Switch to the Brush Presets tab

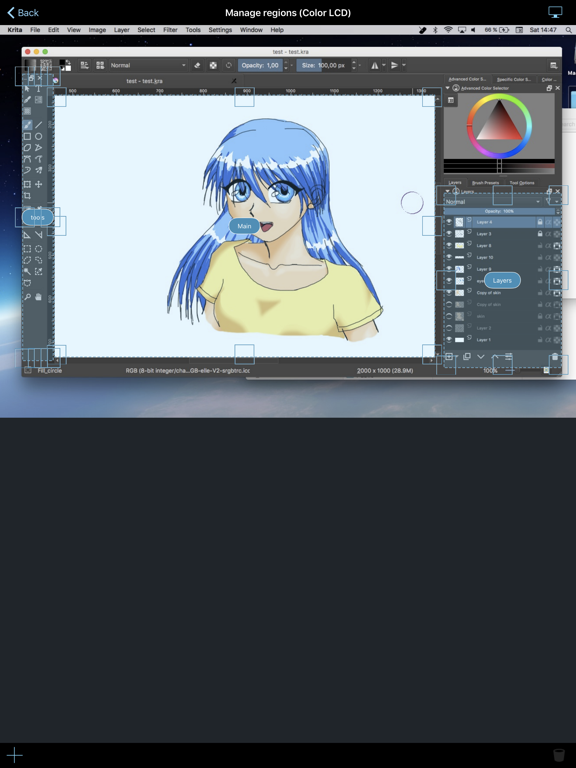pyautogui.click(x=485, y=183)
